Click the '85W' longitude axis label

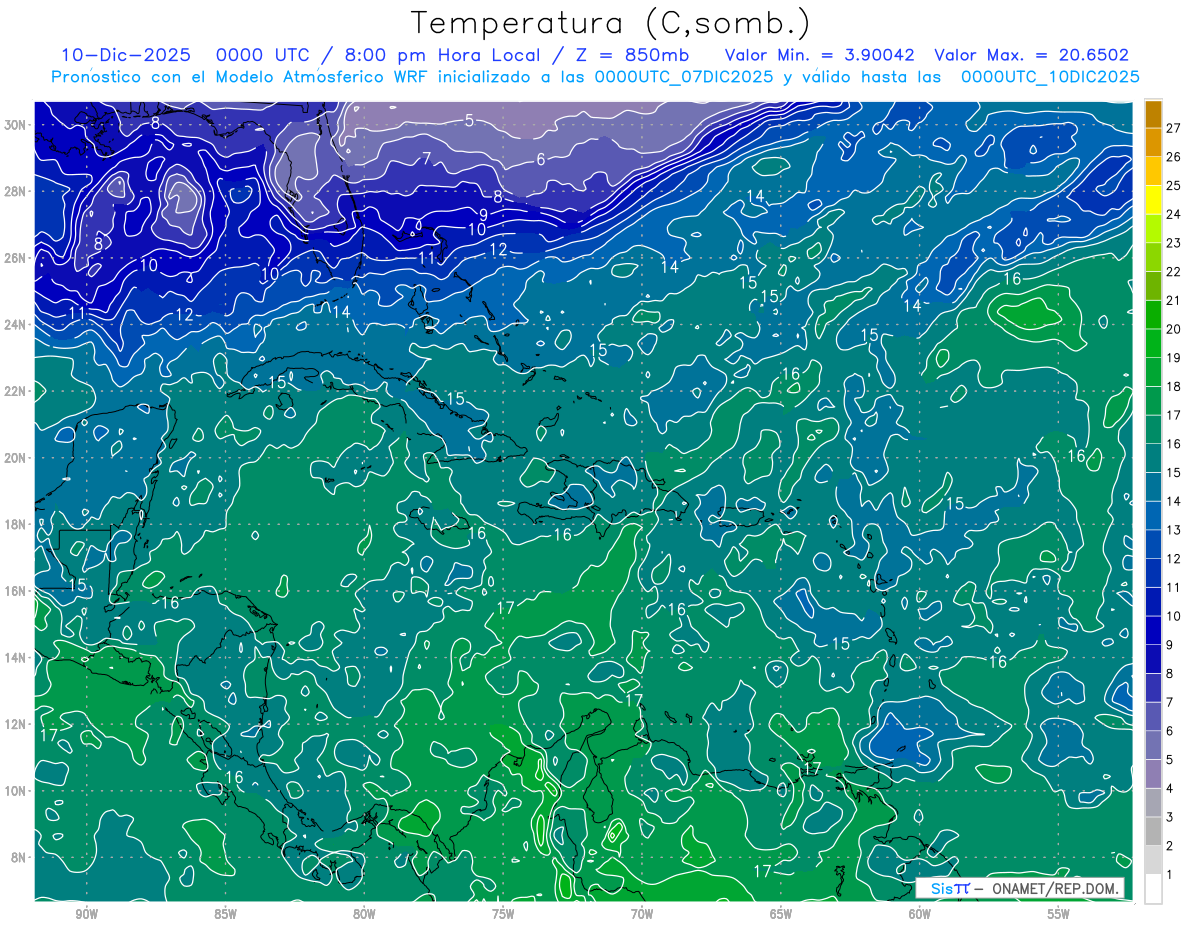pos(225,914)
